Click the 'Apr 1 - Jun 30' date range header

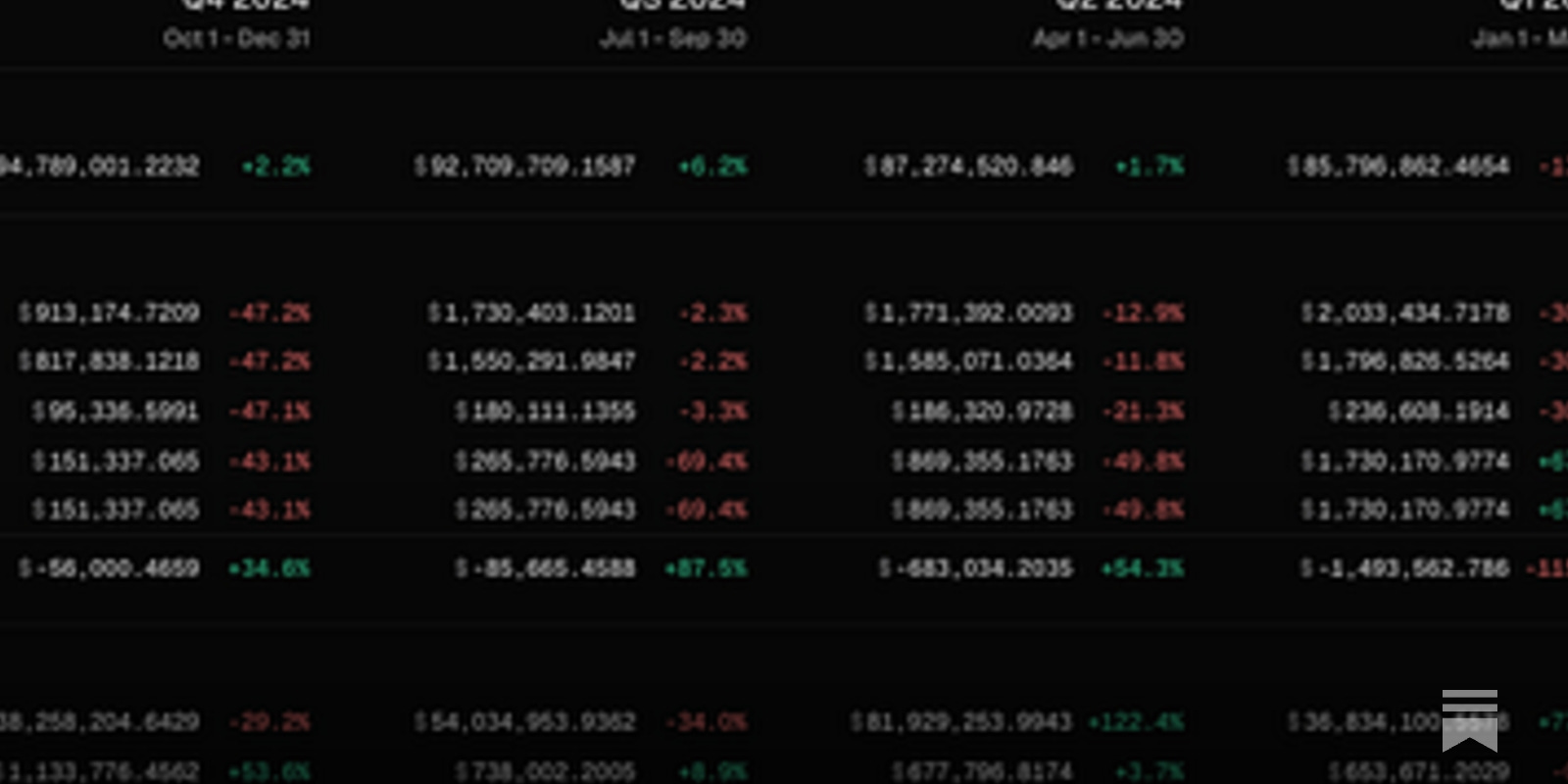coord(1107,38)
